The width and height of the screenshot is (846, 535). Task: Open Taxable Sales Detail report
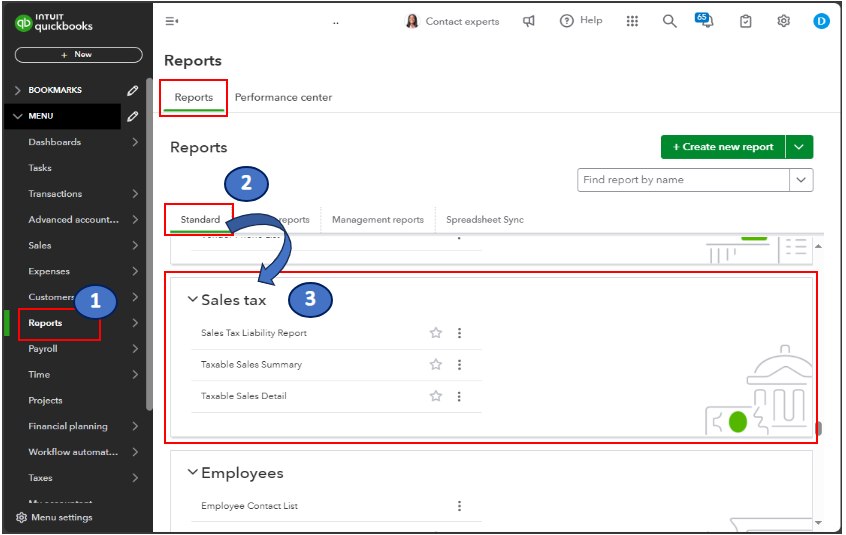243,396
